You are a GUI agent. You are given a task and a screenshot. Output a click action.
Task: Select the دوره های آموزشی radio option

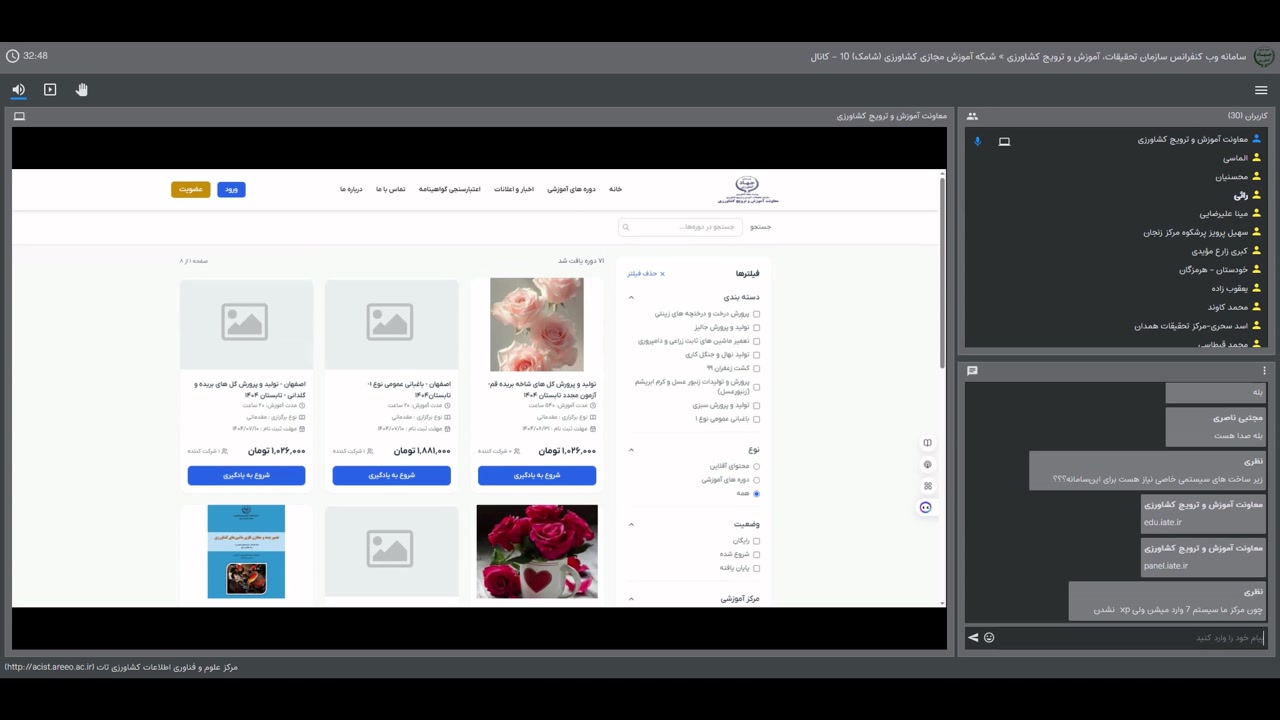756,480
